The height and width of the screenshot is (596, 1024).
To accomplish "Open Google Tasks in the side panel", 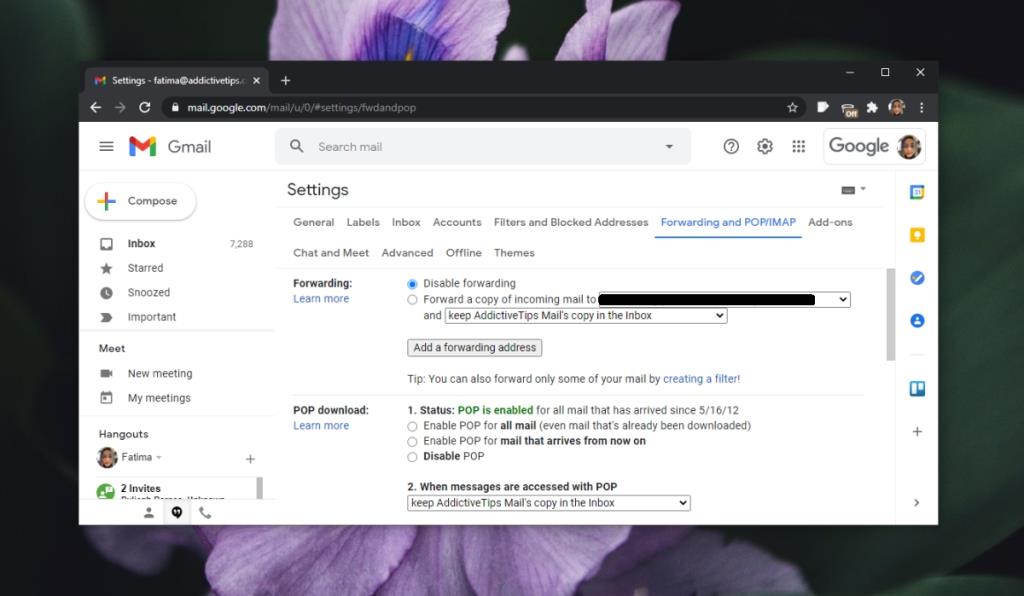I will point(917,278).
